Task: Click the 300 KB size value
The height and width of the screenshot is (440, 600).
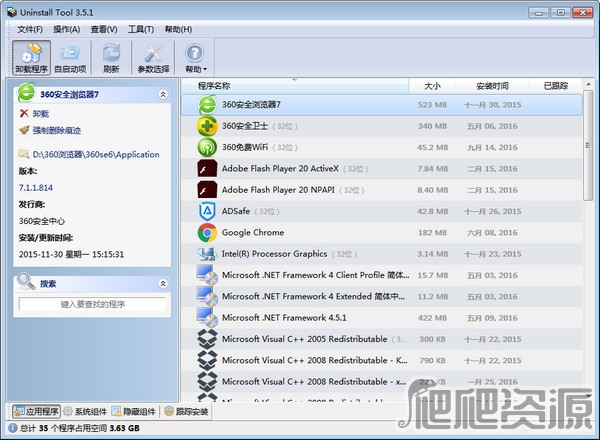Action: click(432, 339)
